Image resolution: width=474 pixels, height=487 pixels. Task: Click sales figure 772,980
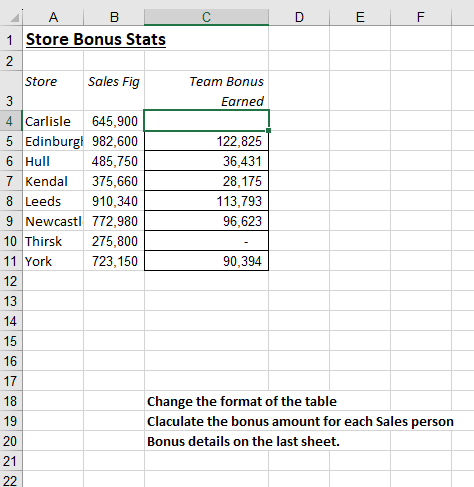114,221
